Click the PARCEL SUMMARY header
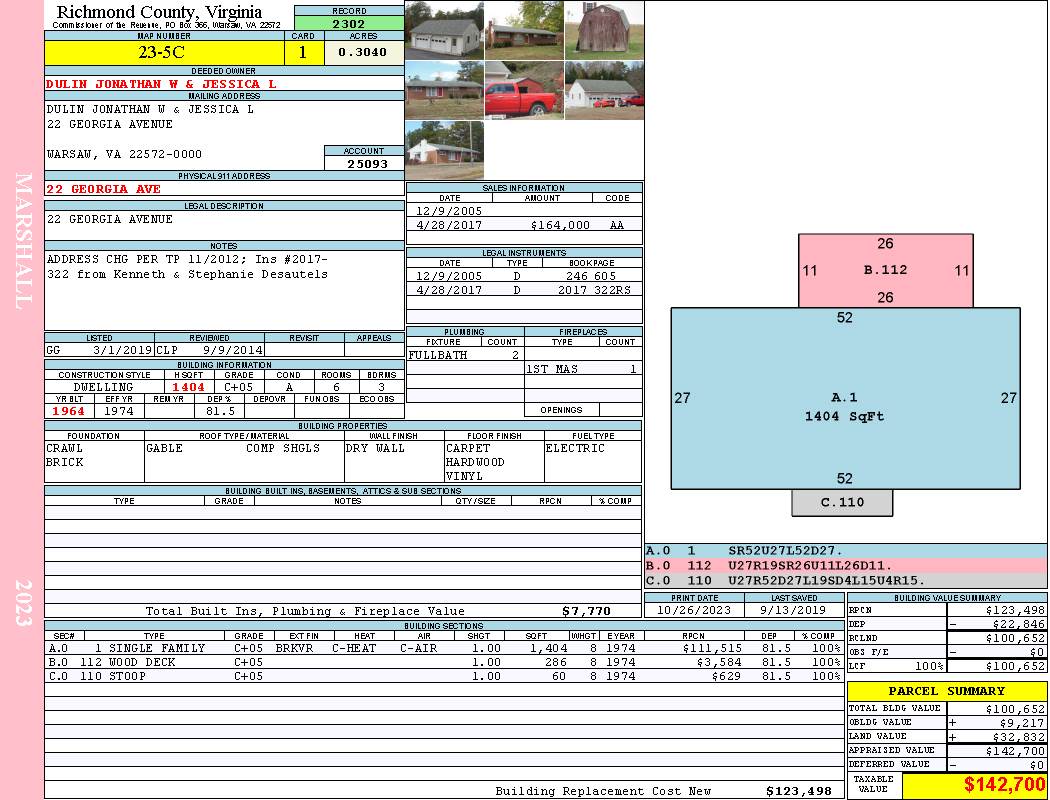 946,691
